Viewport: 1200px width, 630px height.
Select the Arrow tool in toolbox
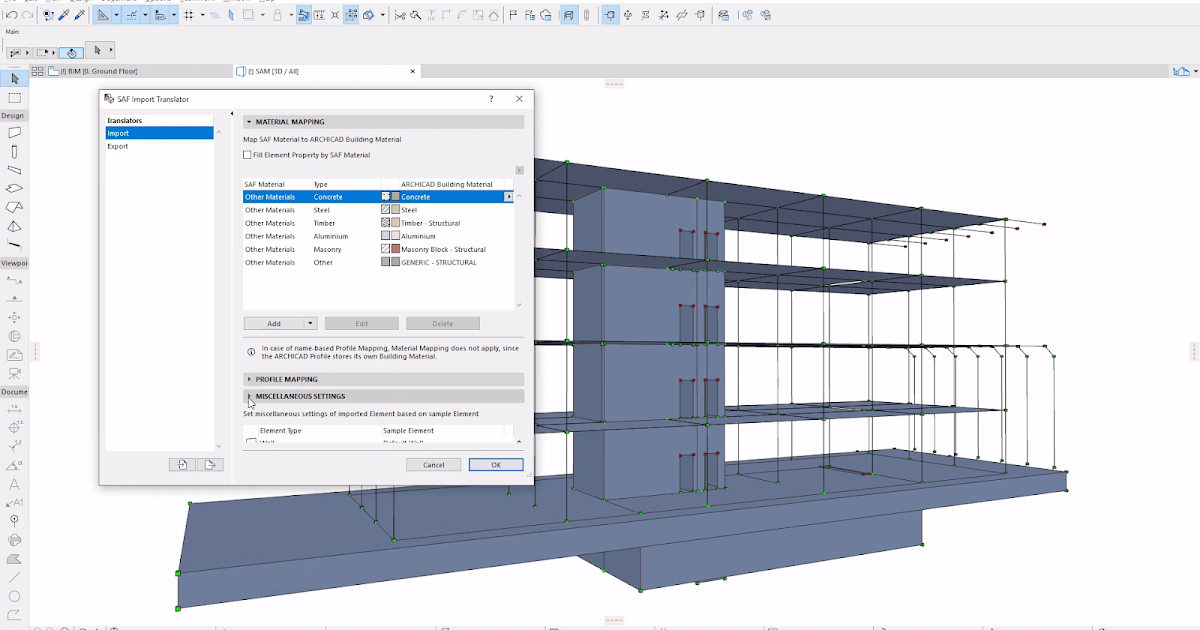[14, 79]
